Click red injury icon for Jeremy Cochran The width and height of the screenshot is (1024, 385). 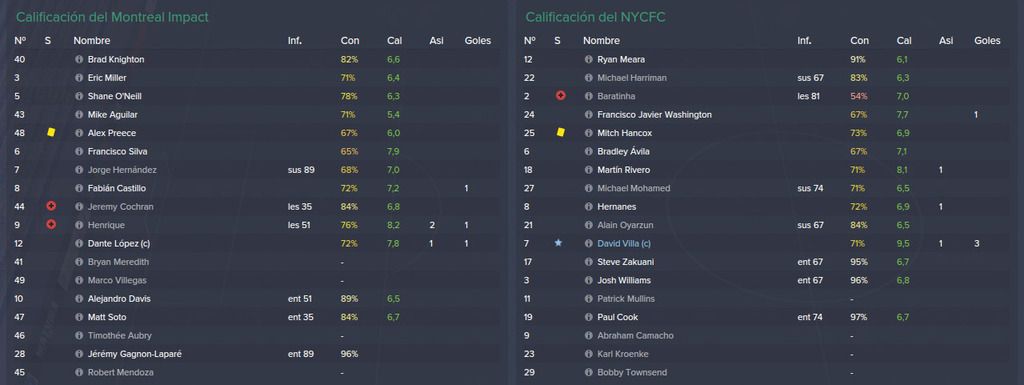click(x=50, y=206)
